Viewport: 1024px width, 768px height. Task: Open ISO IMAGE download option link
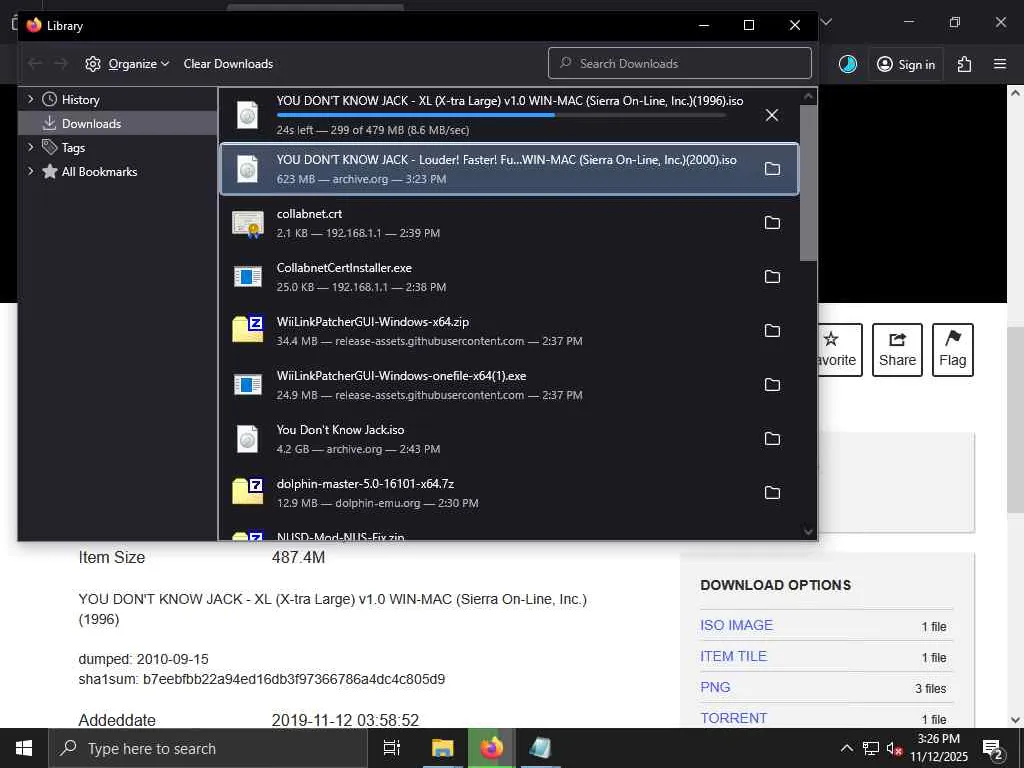pyautogui.click(x=736, y=625)
